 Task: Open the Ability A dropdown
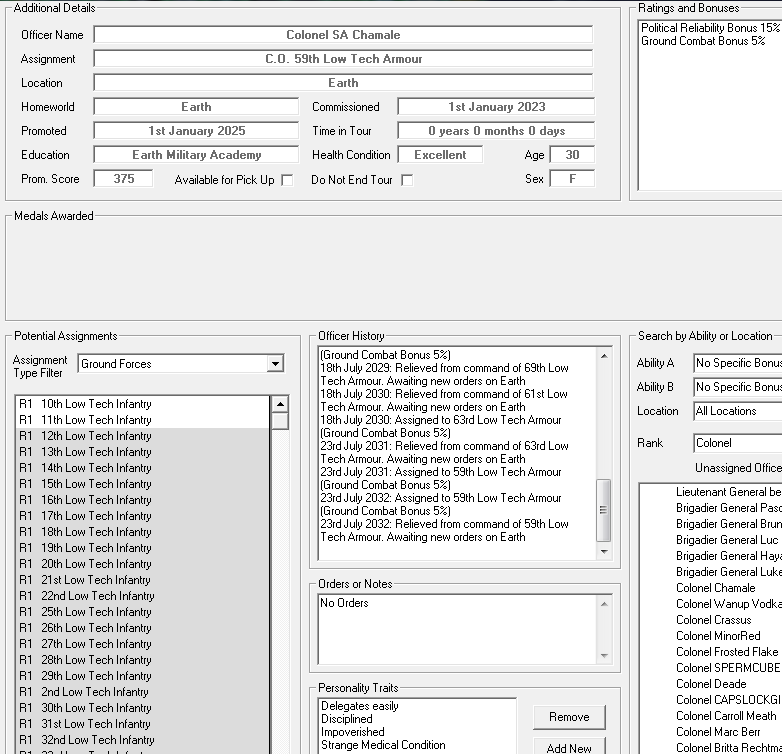[x=737, y=363]
